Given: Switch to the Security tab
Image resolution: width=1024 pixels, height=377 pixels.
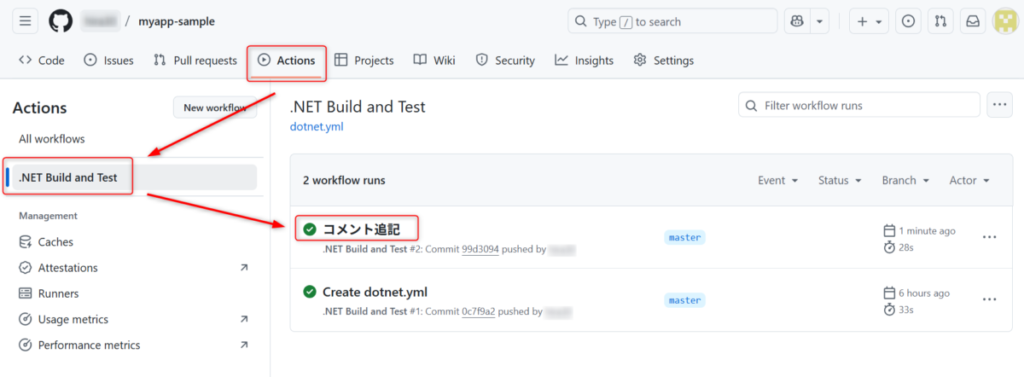Looking at the screenshot, I should [505, 61].
